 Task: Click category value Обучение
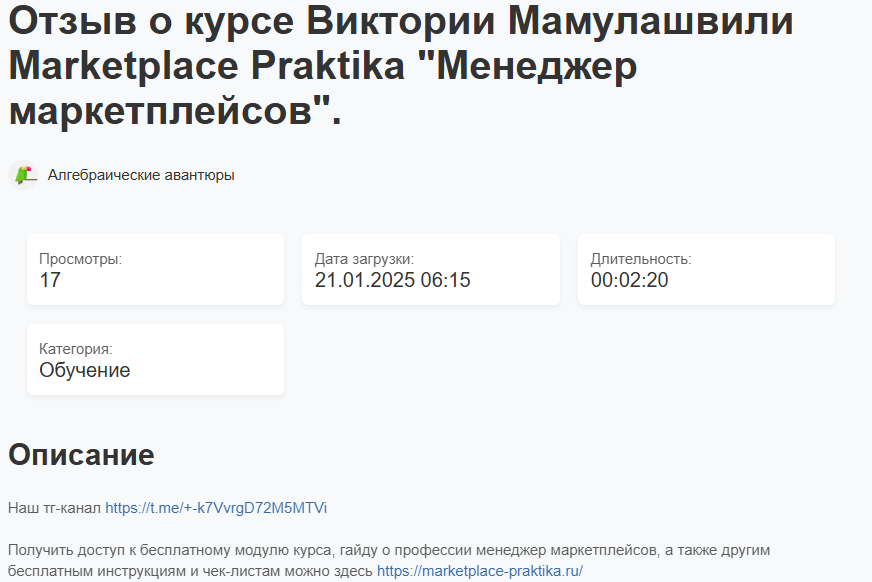click(x=85, y=370)
